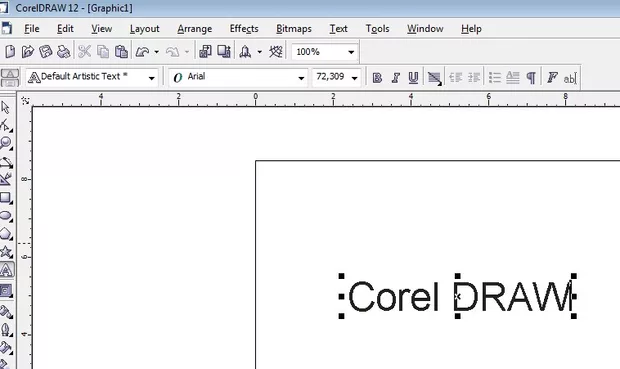Click the Import icon
Screen dimensions: 620x369
(205, 51)
